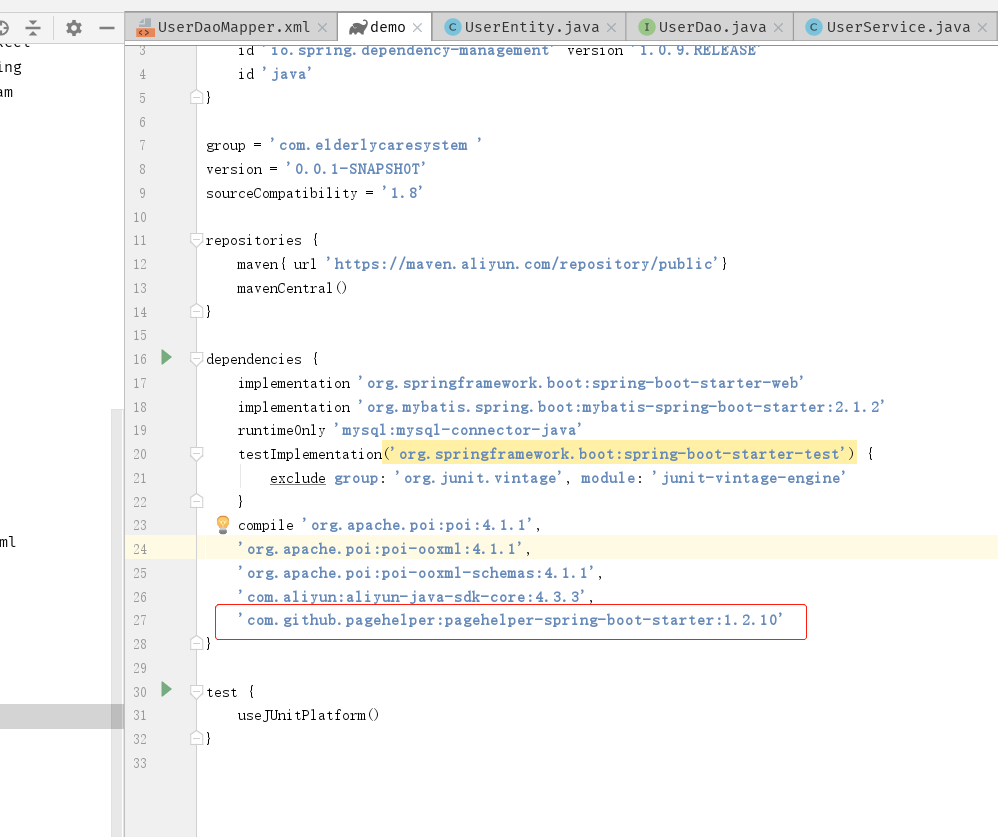Click the poi:4.1.1 dependency string
Viewport: 998px width, 837px height.
(x=418, y=525)
